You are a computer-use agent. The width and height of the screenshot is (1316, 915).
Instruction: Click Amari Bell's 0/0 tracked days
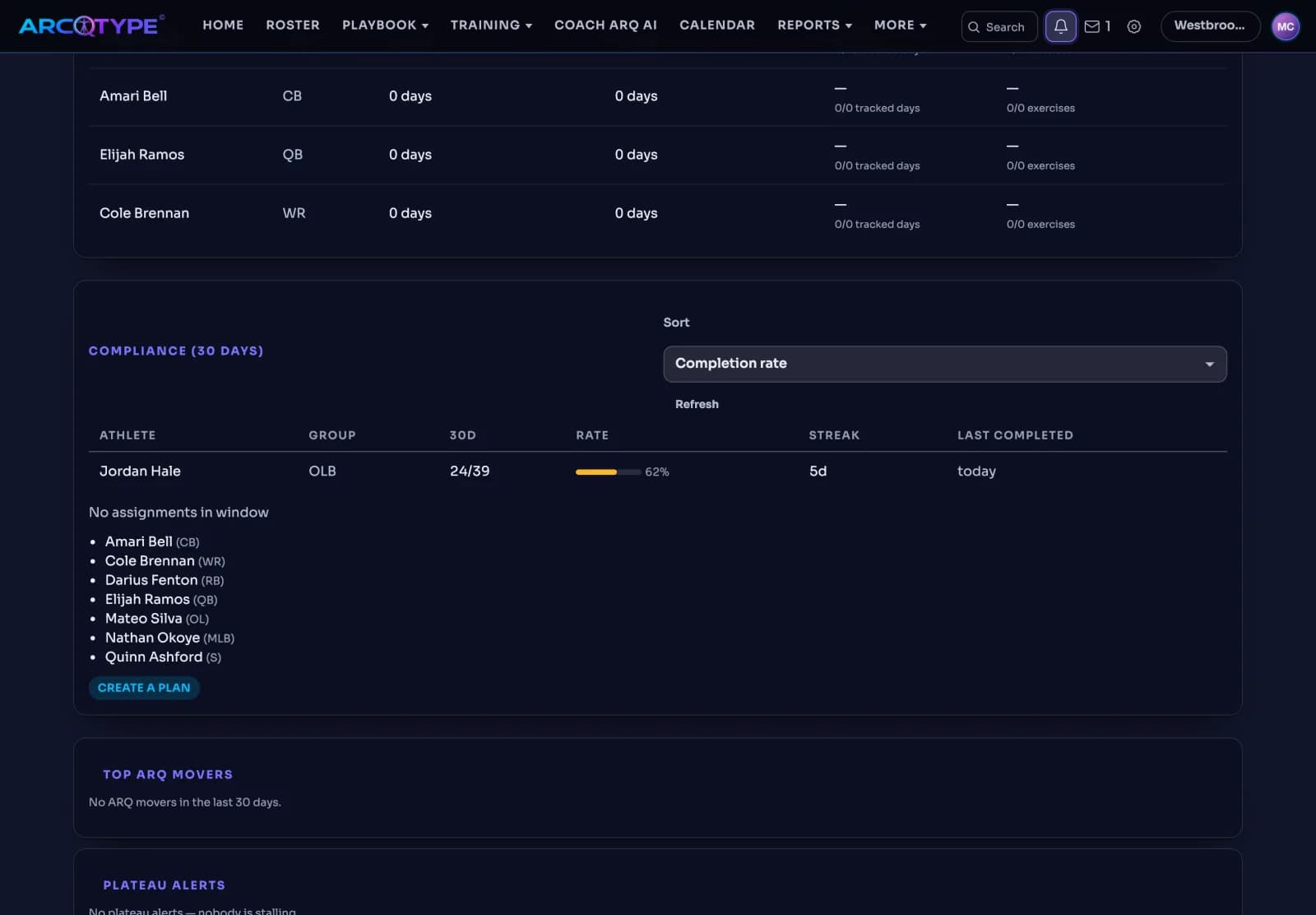click(x=877, y=108)
